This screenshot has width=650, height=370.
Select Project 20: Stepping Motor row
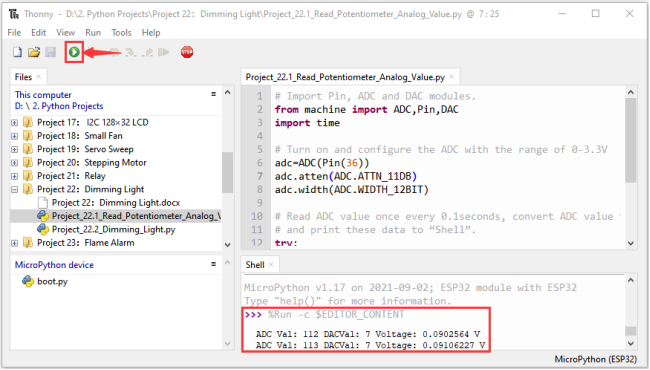pyautogui.click(x=116, y=162)
